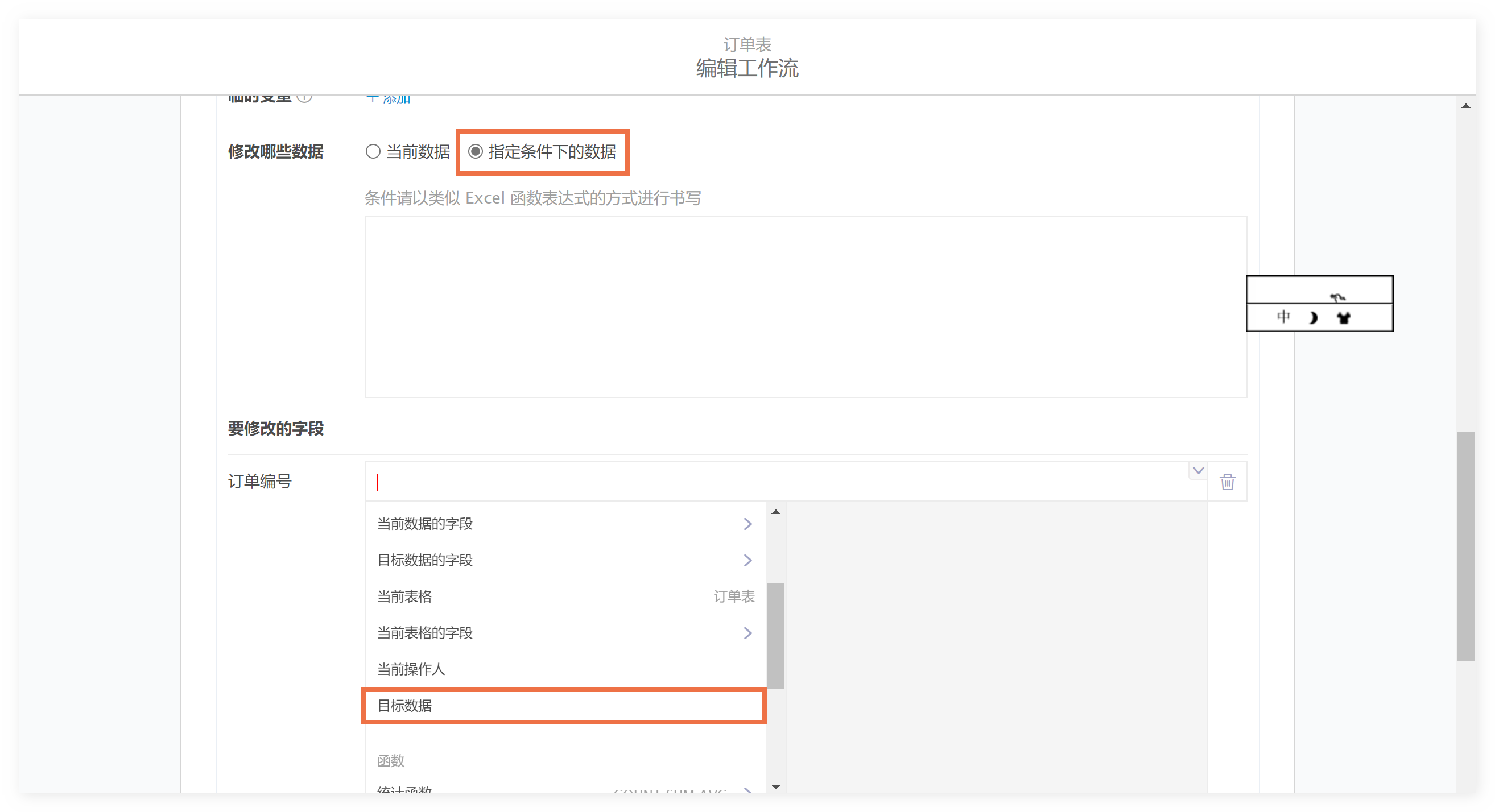Click the dropdown list scroll-up arrow
The width and height of the screenshot is (1495, 812).
pos(775,512)
